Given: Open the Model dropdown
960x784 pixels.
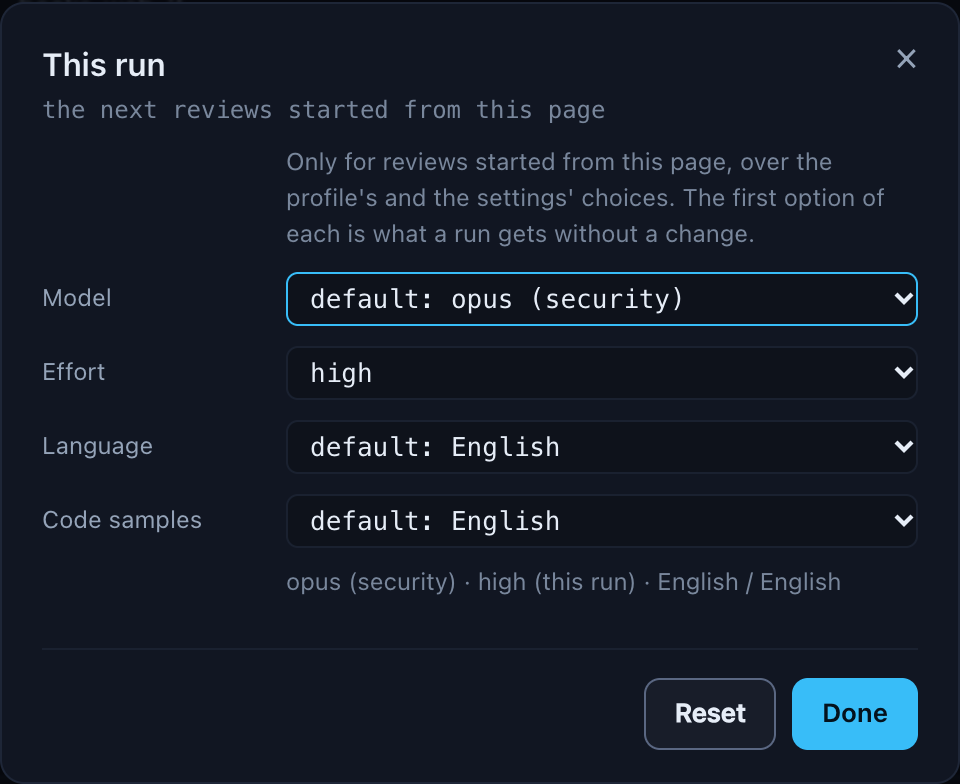Looking at the screenshot, I should pyautogui.click(x=602, y=299).
